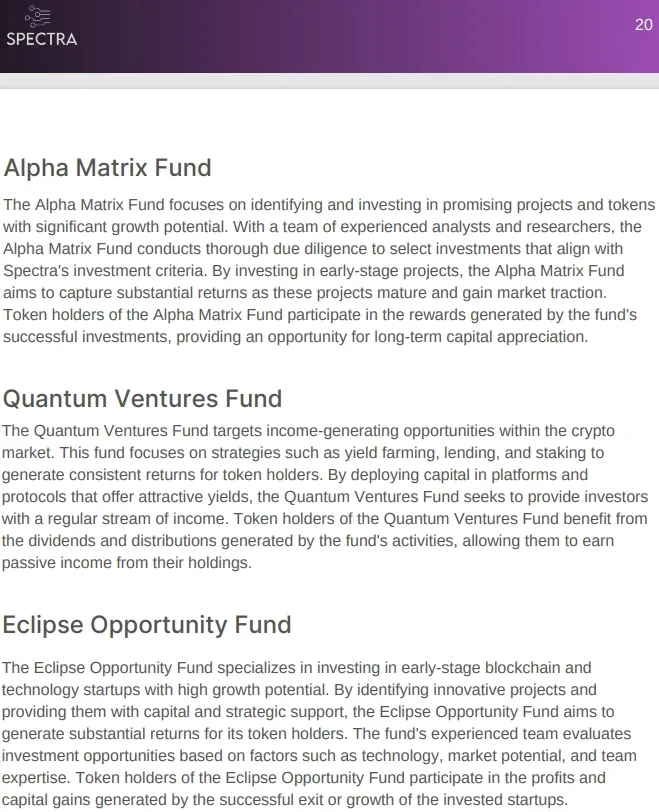Click the Spectra circuit logo icon
Viewport: 659px width, 812px height.
38,17
